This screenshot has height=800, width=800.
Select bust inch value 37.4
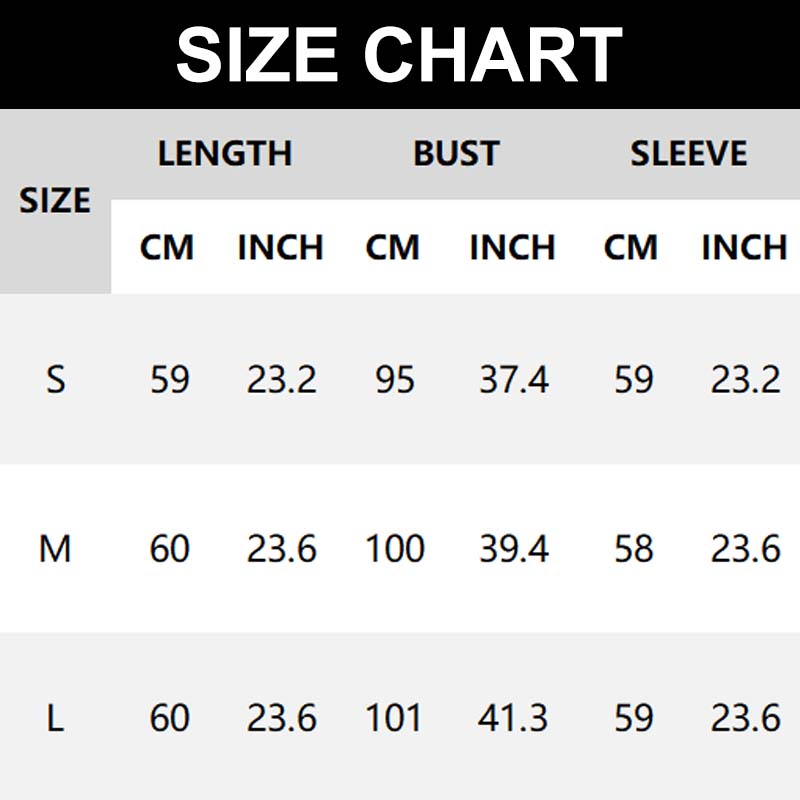(x=514, y=380)
